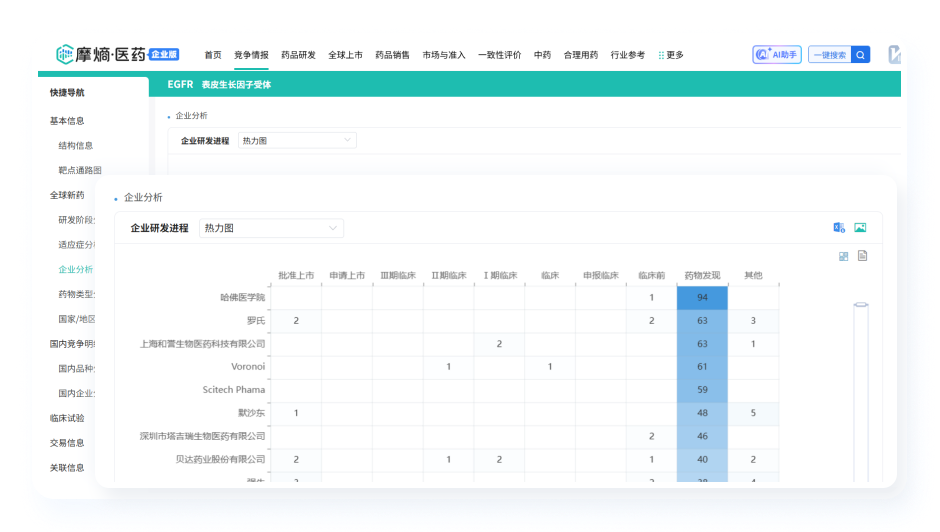This screenshot has height=532, width=940.
Task: Open 临床试验 in sidebar
Action: (67, 418)
